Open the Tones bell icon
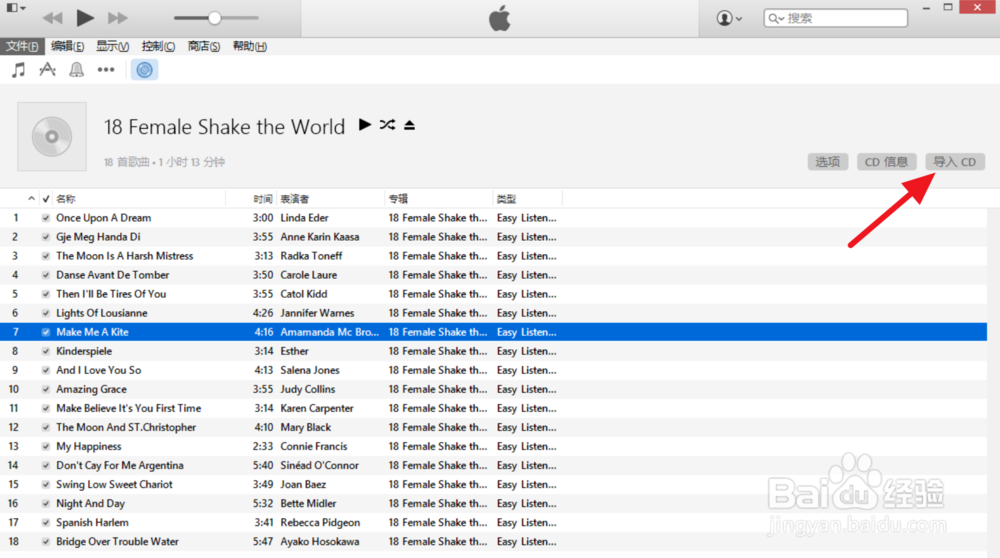Screen dimensions: 1000x558 (76, 70)
